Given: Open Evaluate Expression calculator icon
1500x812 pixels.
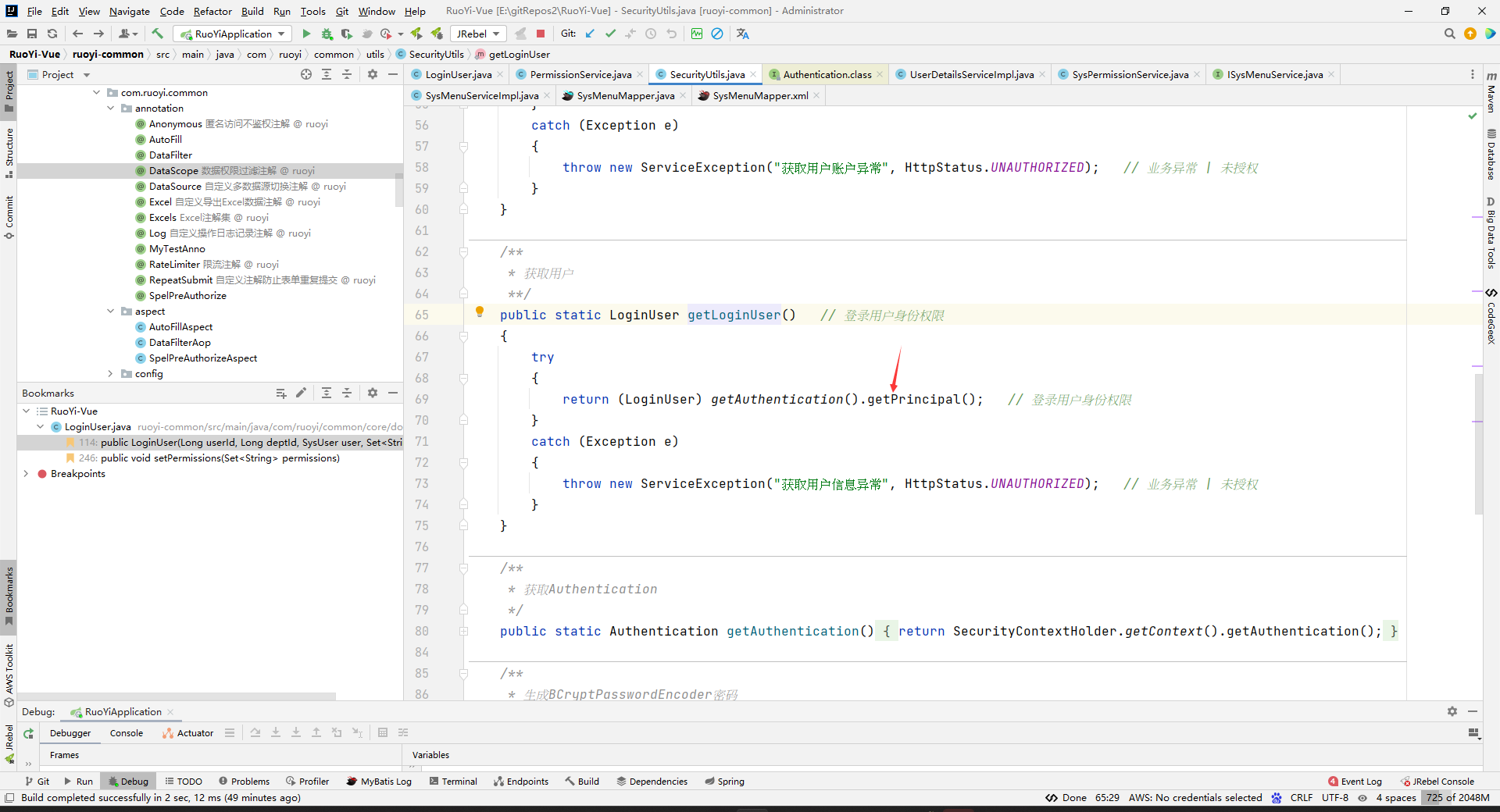Looking at the screenshot, I should click(383, 732).
